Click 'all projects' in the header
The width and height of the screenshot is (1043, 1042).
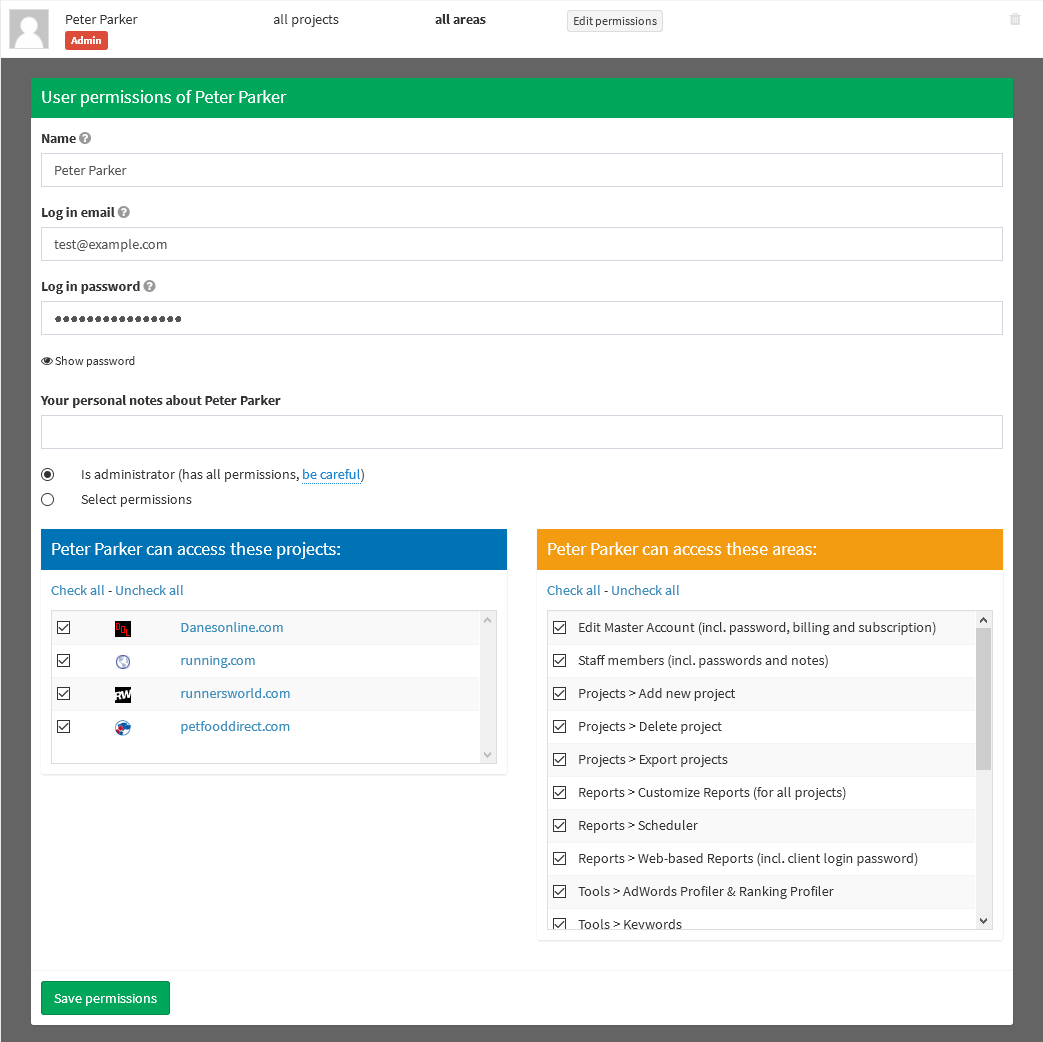point(305,20)
